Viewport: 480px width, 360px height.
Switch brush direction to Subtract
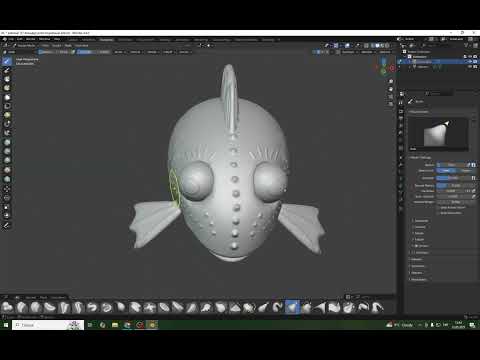point(466,170)
